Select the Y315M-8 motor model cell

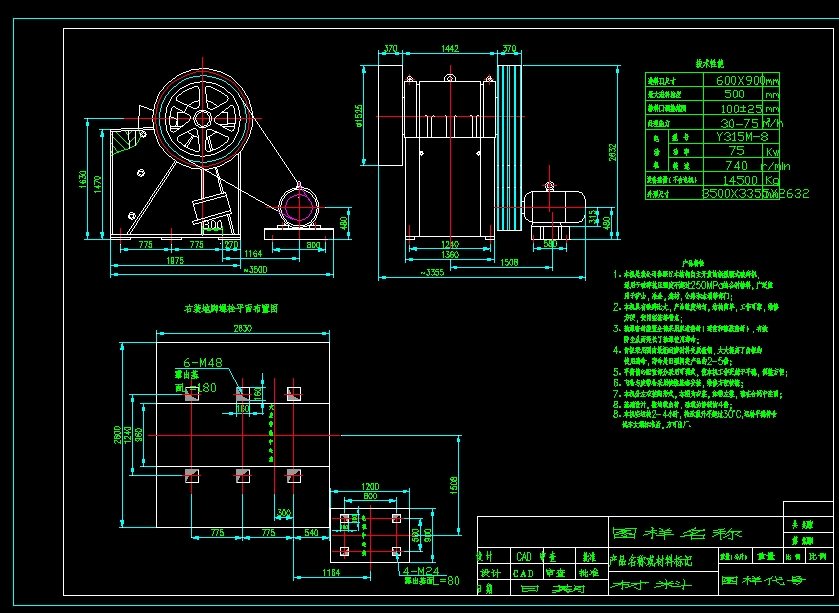point(738,136)
